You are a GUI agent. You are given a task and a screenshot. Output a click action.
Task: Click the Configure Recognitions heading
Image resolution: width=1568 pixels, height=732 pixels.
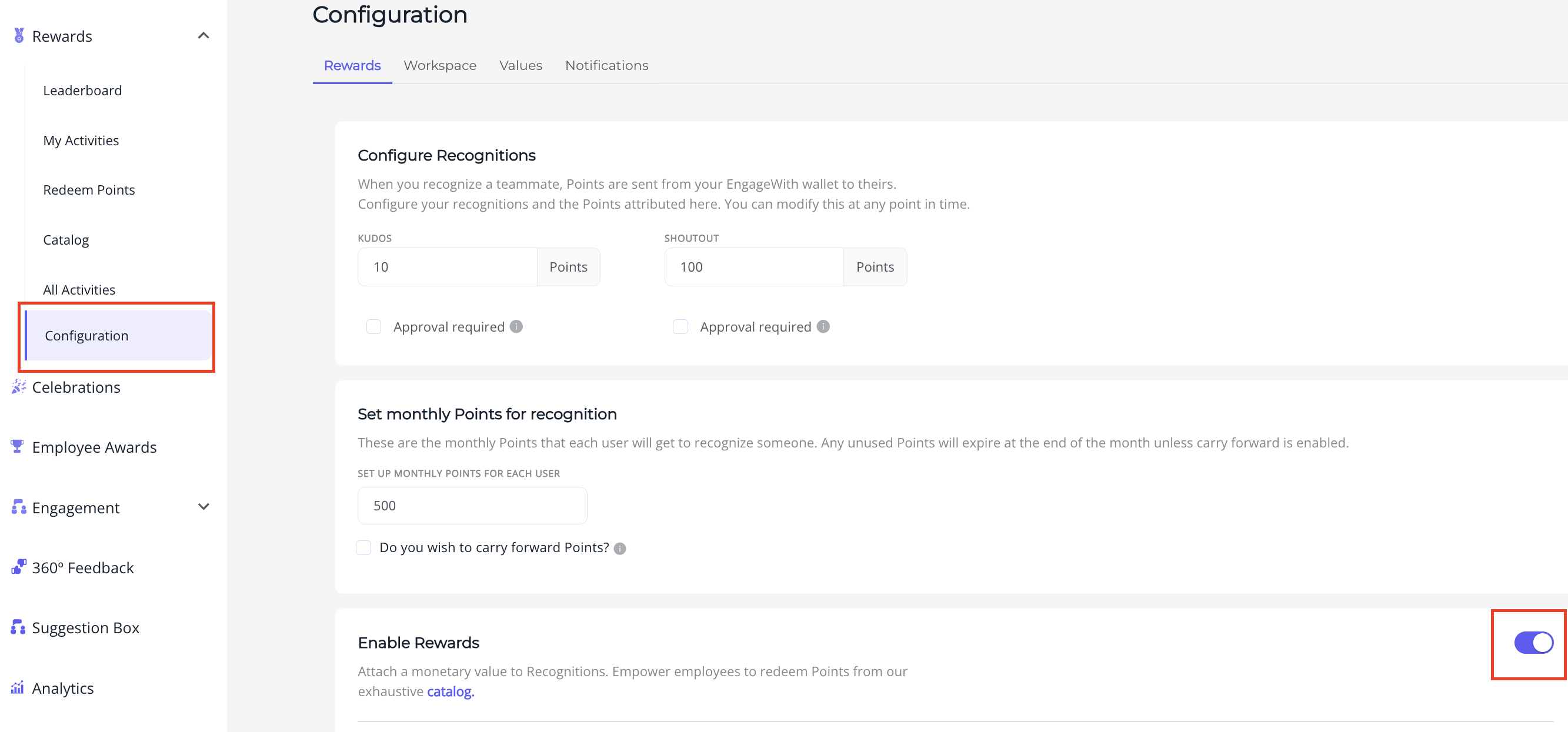pyautogui.click(x=447, y=156)
